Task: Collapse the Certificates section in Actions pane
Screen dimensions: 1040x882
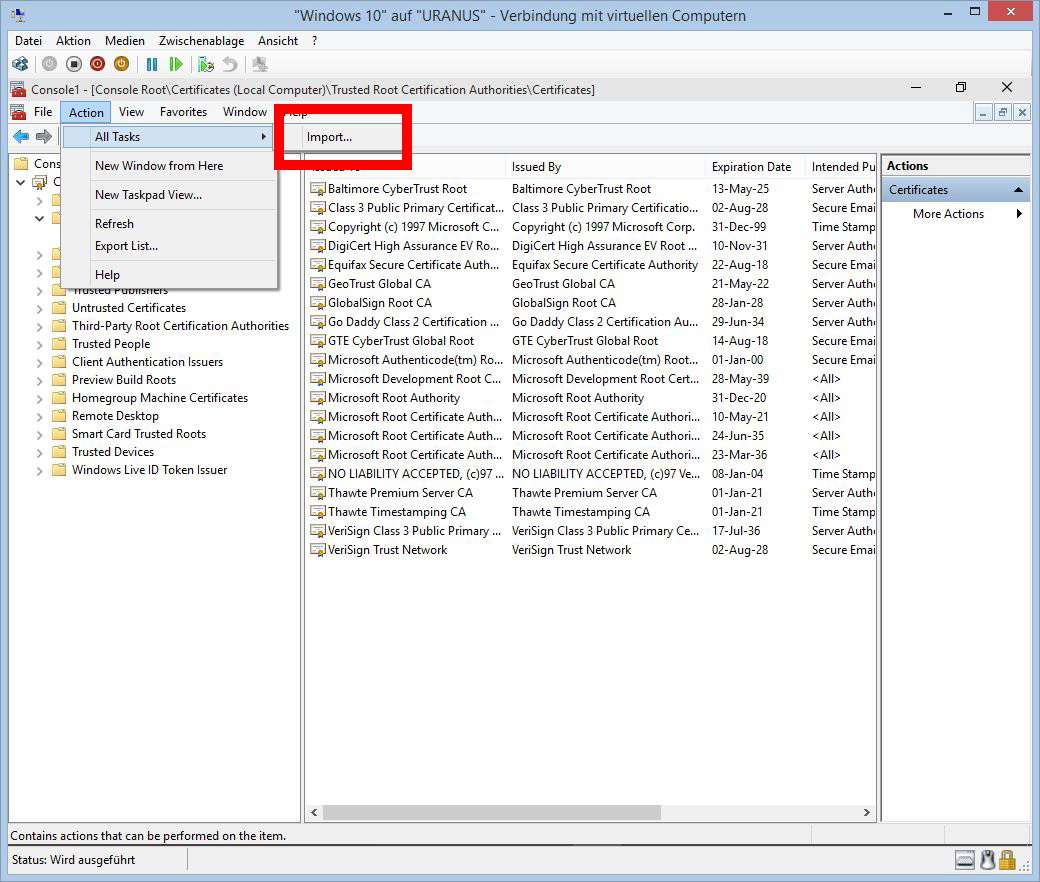Action: tap(1018, 190)
